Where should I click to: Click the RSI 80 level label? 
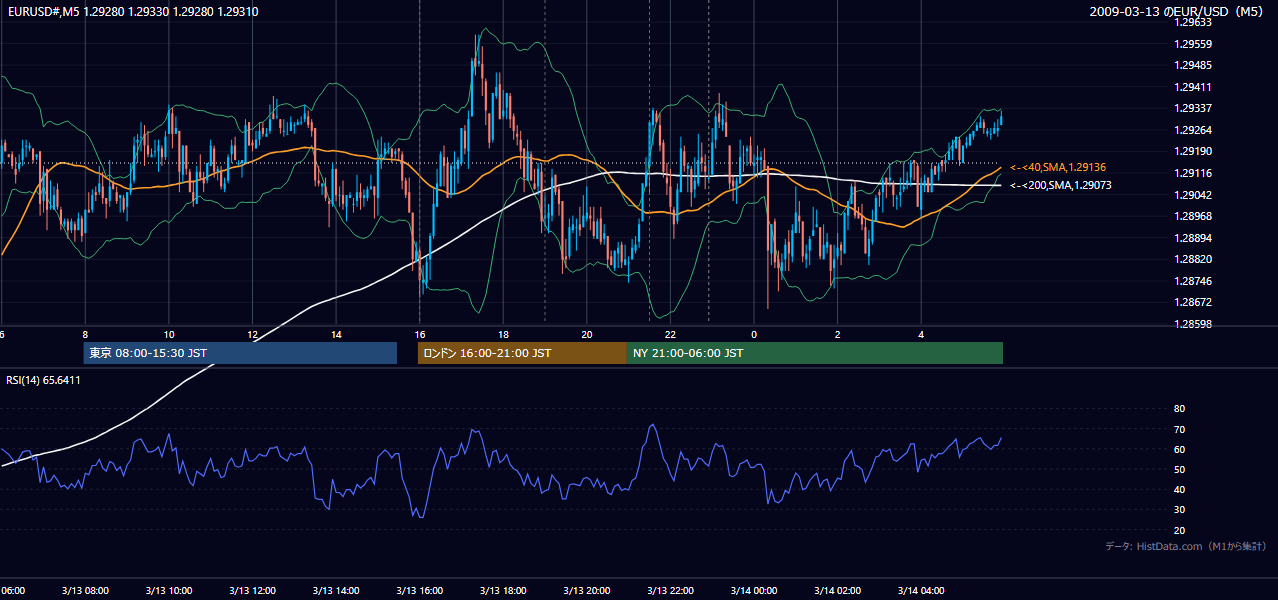click(1179, 409)
